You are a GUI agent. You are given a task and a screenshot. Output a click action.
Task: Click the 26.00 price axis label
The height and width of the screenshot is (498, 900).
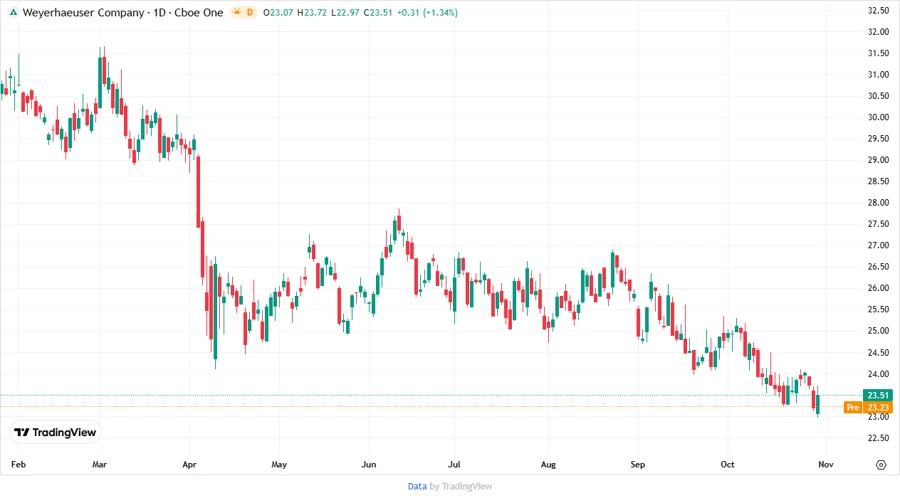[x=878, y=288]
